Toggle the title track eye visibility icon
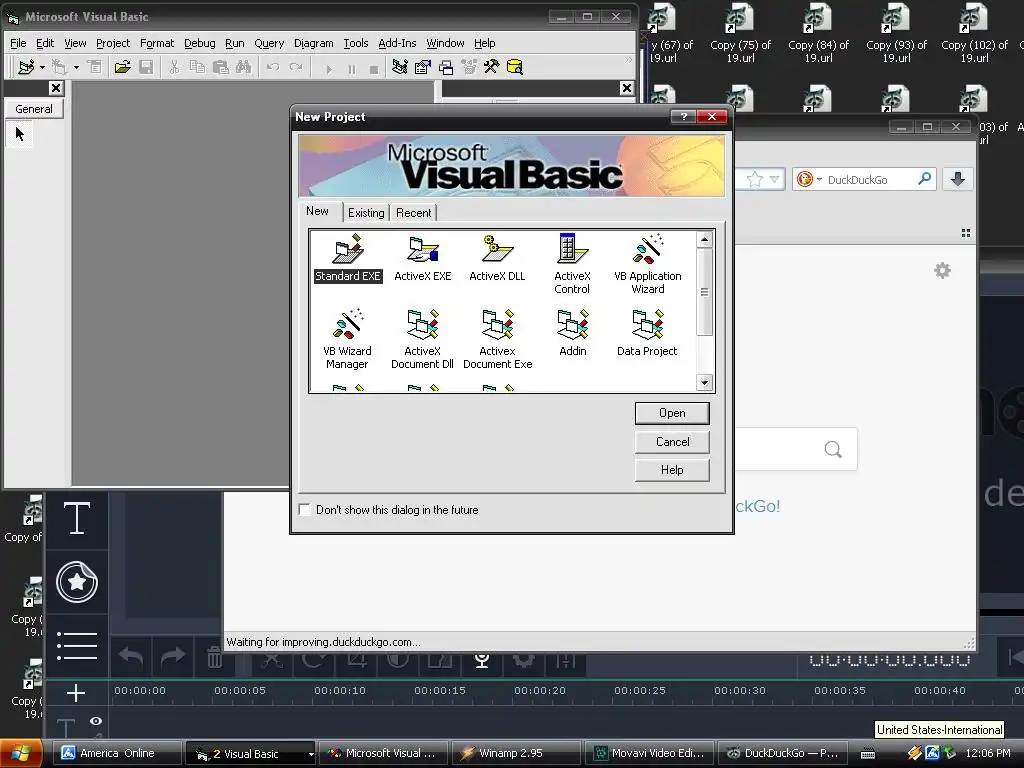Viewport: 1024px width, 768px height. [96, 721]
